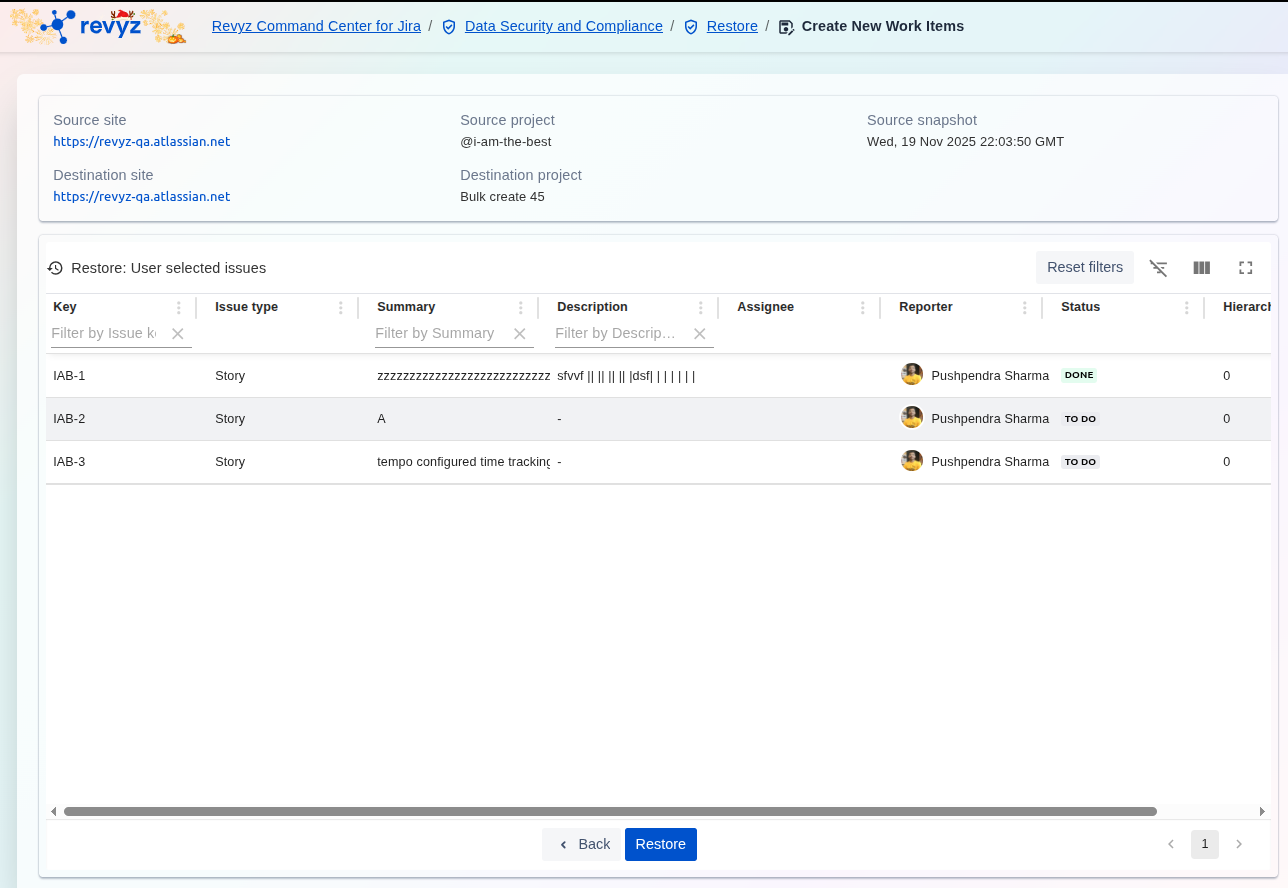Open Status column actions menu
Screen dimensions: 1288x888
(x=1187, y=308)
